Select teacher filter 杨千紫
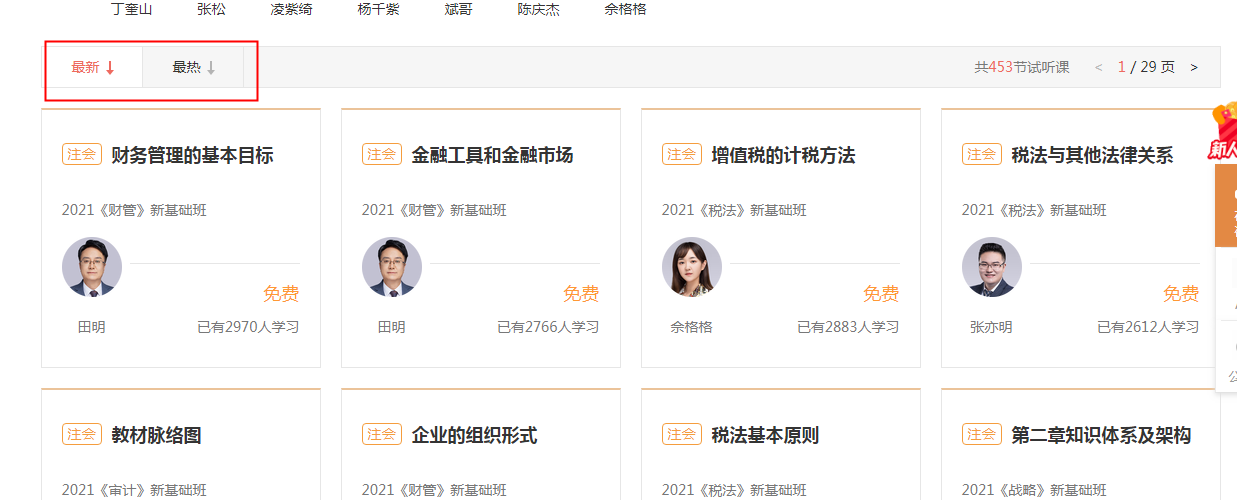Screen dimensions: 1237x500 (x=378, y=10)
